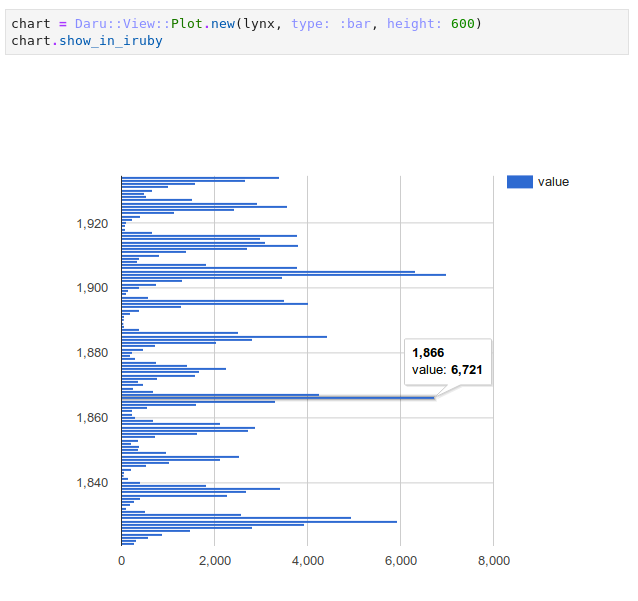Click the 4,000 x-axis label
638x601 pixels.
(x=307, y=561)
